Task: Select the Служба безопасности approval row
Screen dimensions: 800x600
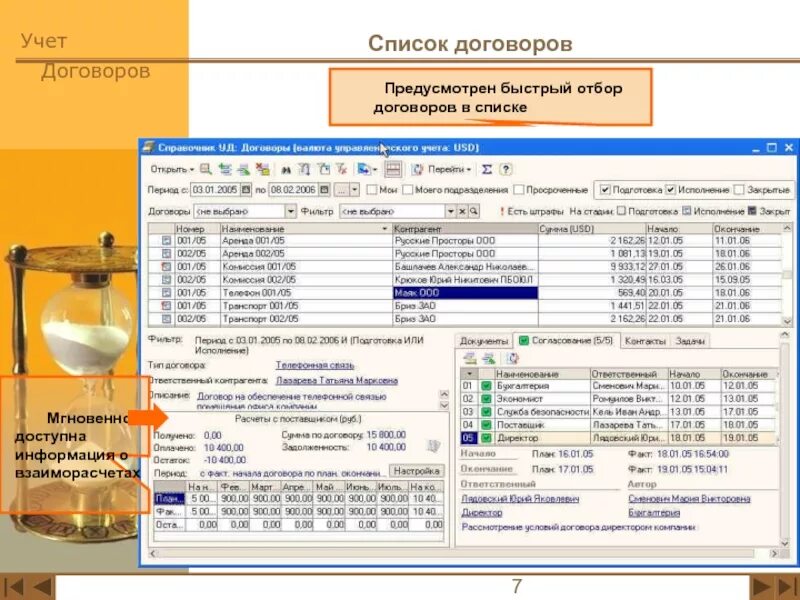Action: pyautogui.click(x=618, y=412)
